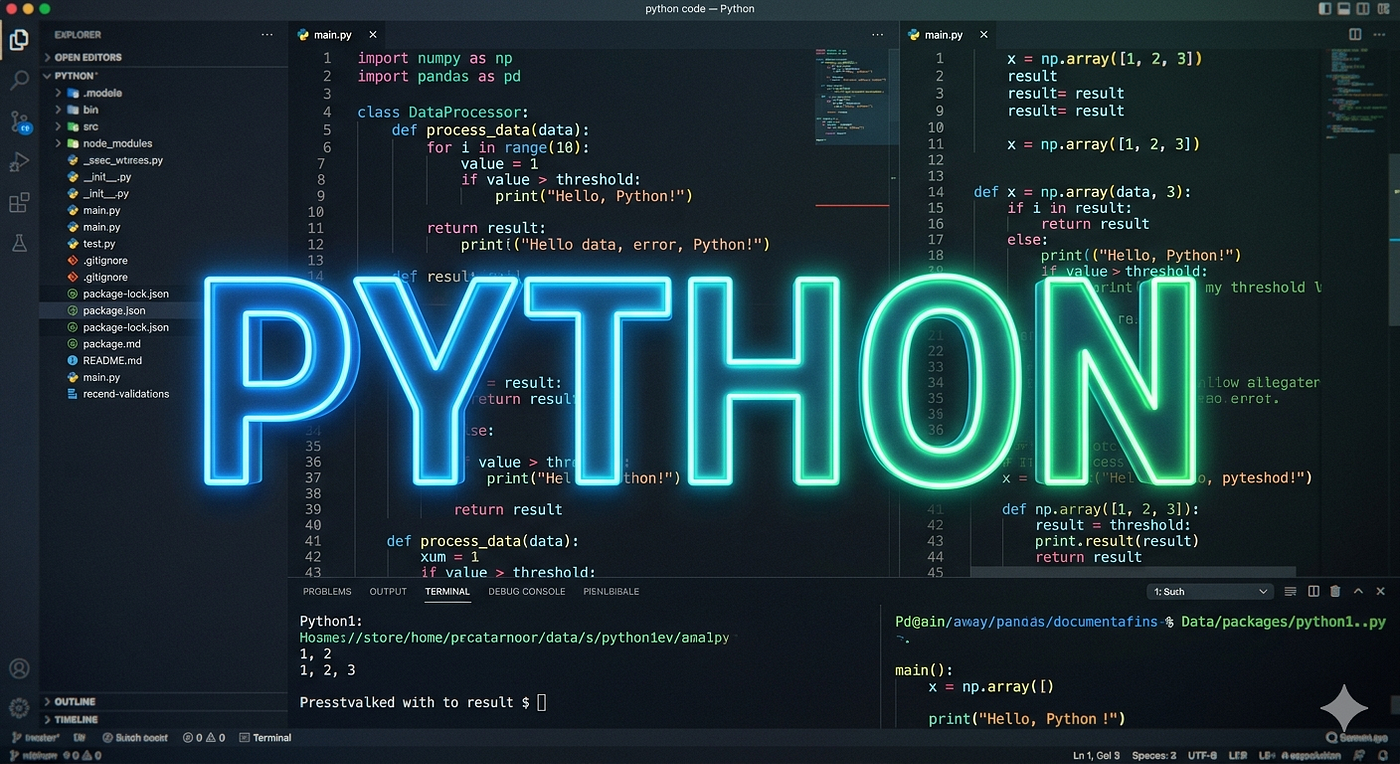Split the terminal panel
The image size is (1400, 764).
tap(1314, 592)
